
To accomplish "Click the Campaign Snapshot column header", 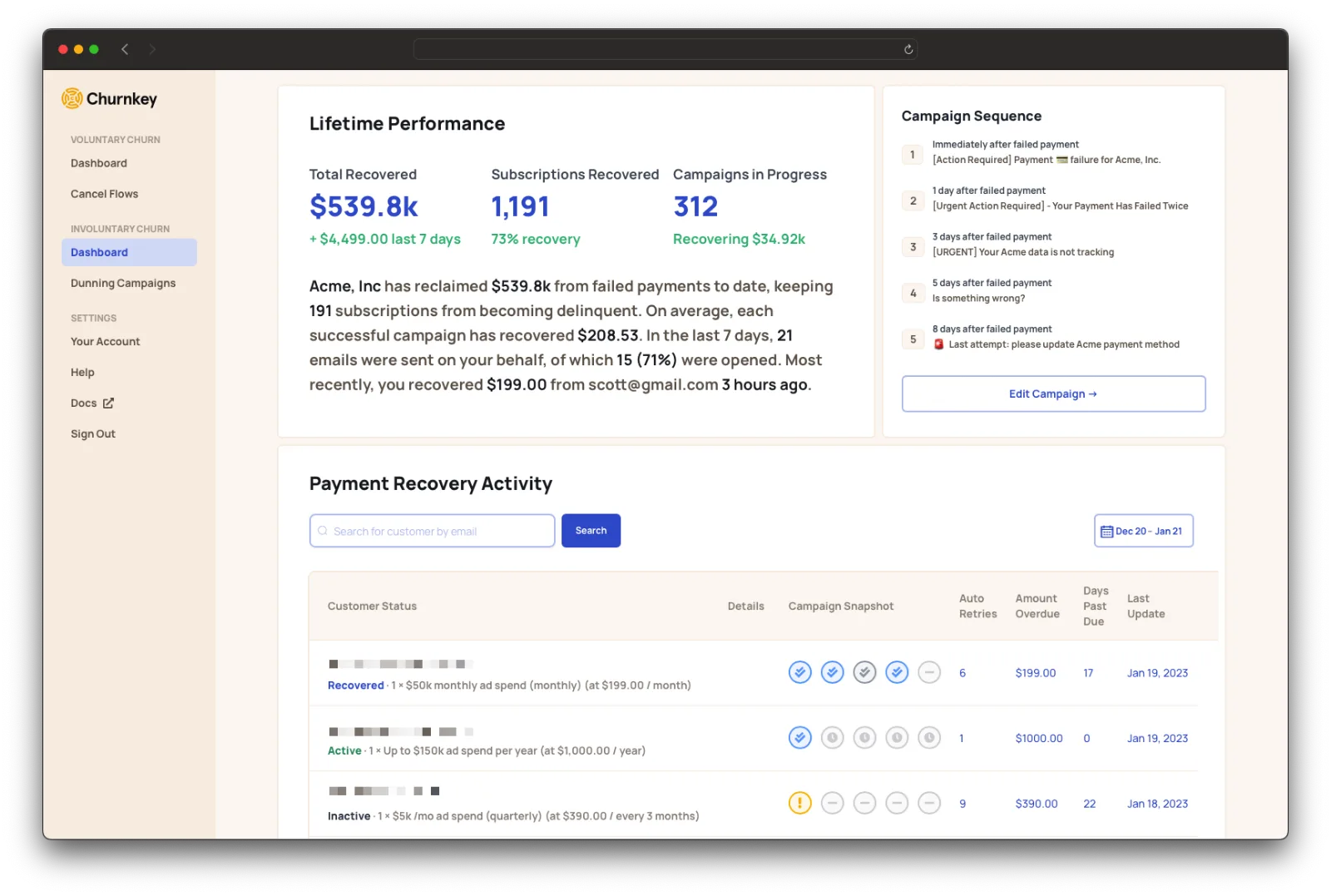I will pyautogui.click(x=841, y=606).
